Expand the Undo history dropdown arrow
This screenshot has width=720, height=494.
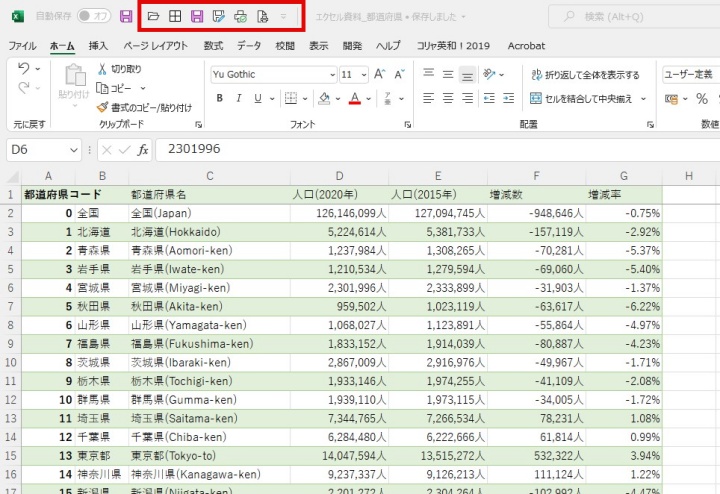pyautogui.click(x=38, y=69)
